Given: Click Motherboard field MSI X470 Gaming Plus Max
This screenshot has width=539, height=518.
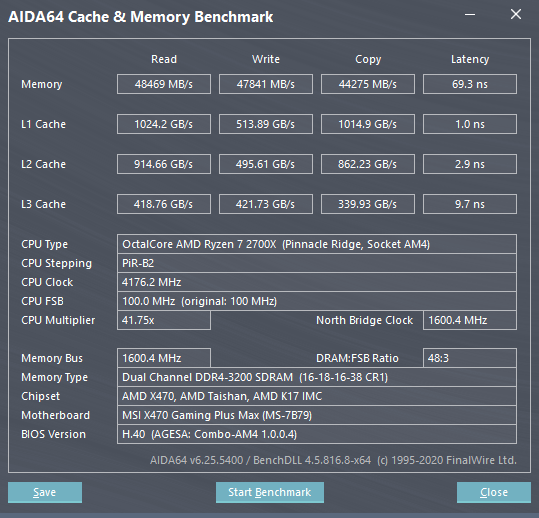Looking at the screenshot, I should [x=317, y=415].
